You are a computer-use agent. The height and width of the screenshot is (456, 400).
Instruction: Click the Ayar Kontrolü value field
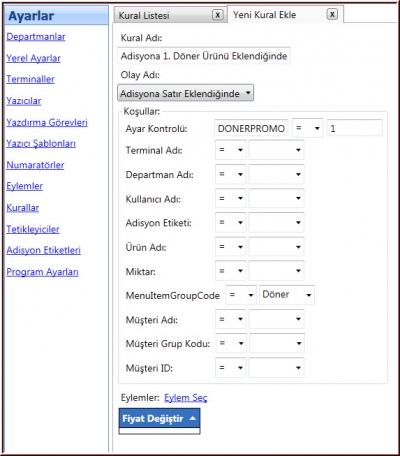(x=354, y=128)
